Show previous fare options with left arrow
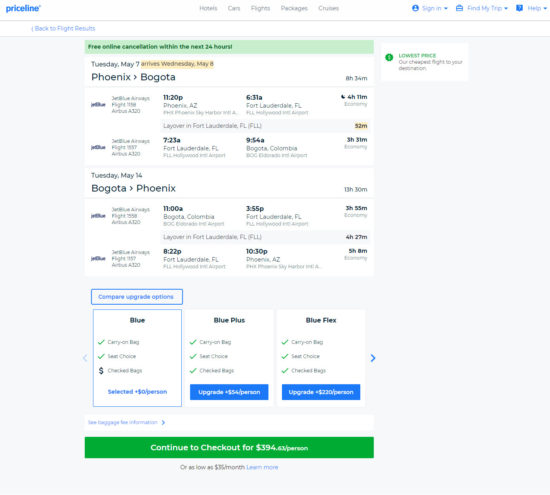Viewport: 550px width, 495px height. pos(85,358)
